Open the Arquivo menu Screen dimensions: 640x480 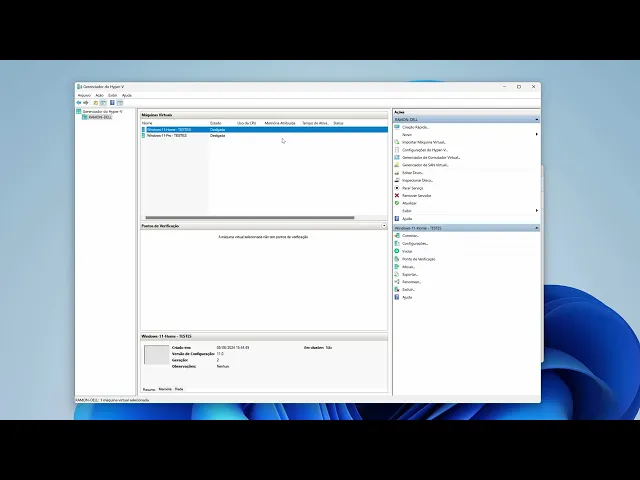[84, 95]
